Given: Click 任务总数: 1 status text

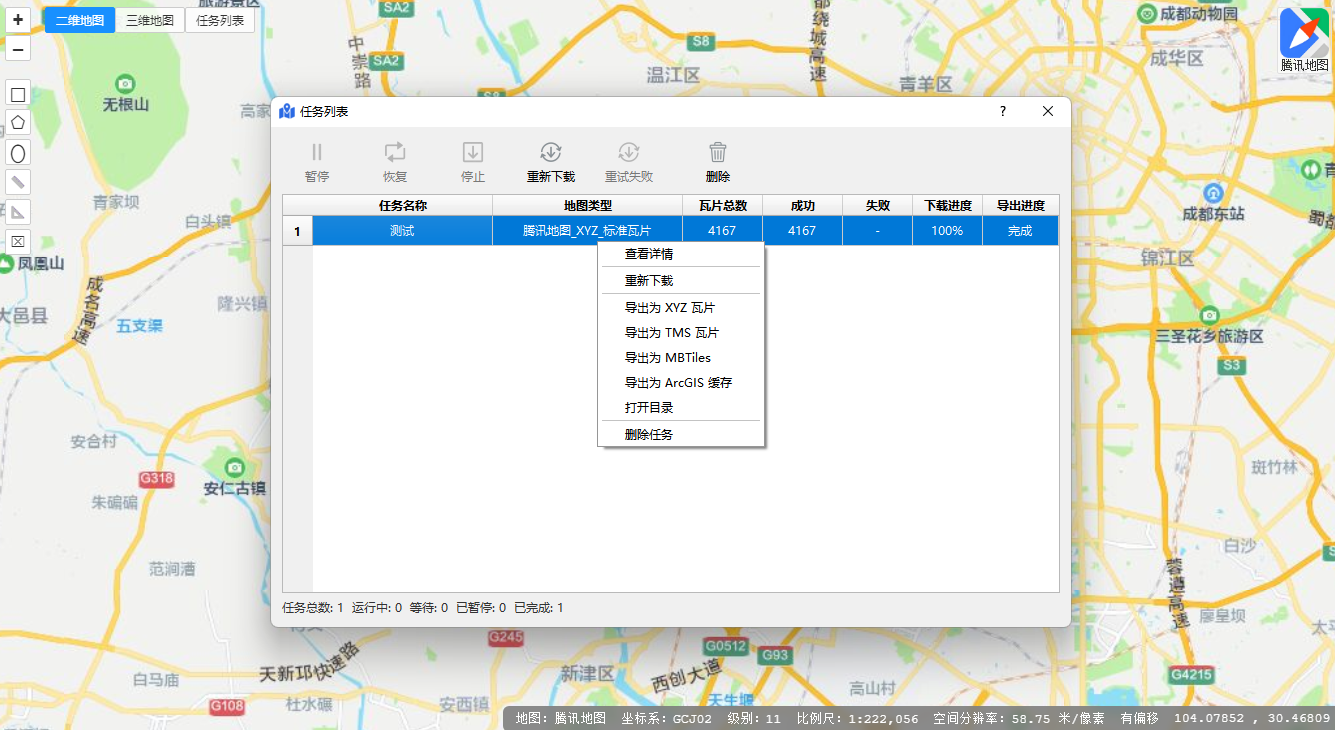Looking at the screenshot, I should pos(313,607).
